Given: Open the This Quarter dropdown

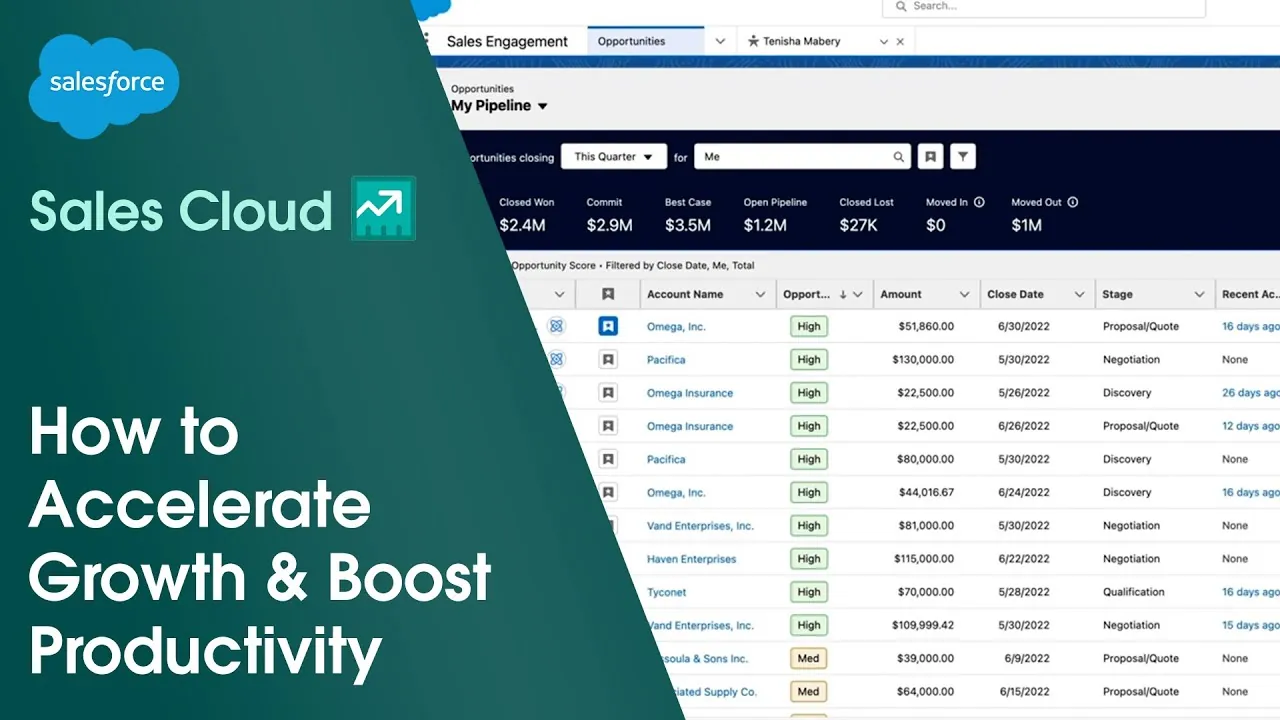Looking at the screenshot, I should (614, 157).
